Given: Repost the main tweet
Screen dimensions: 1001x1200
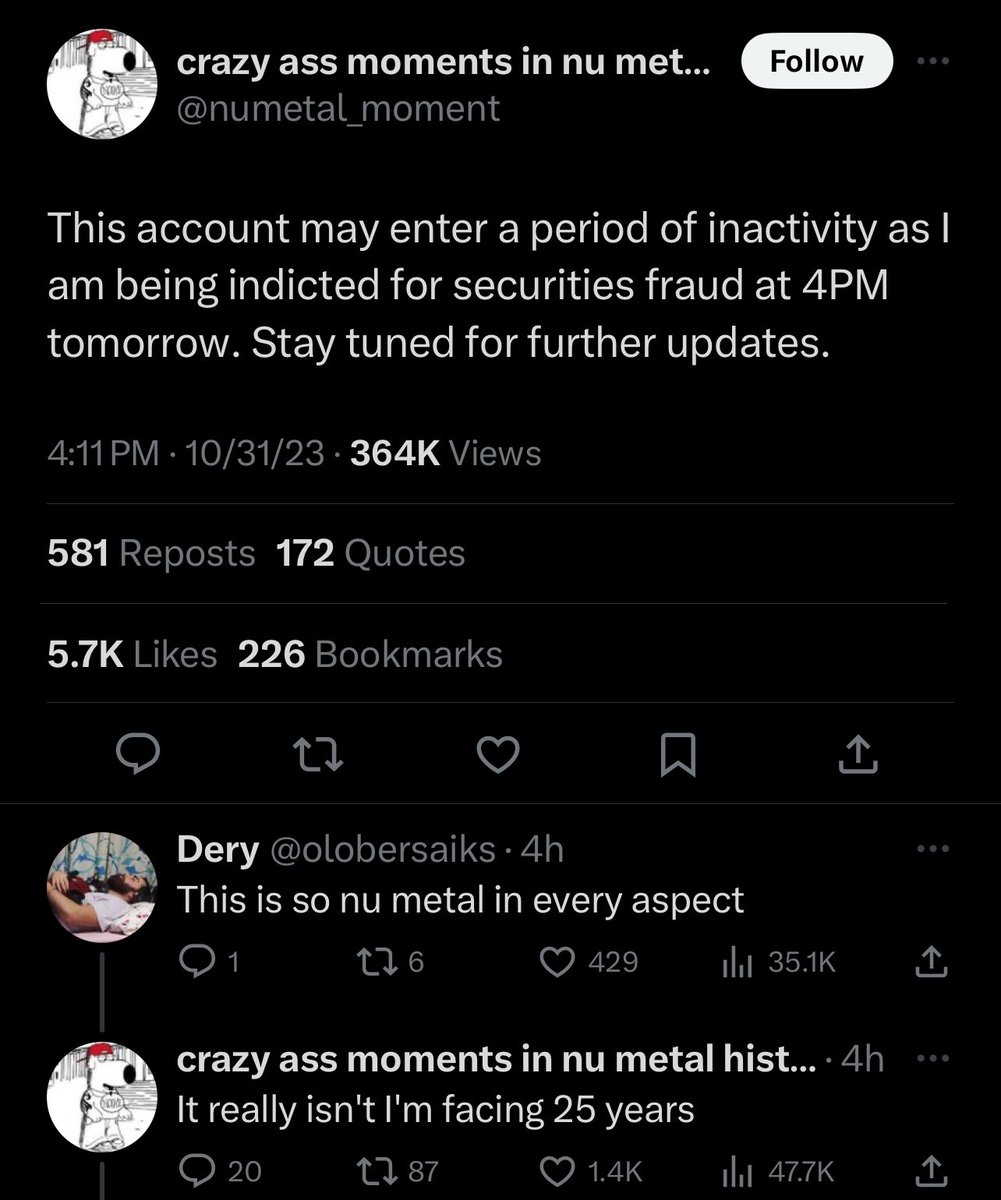Looking at the screenshot, I should pyautogui.click(x=319, y=756).
